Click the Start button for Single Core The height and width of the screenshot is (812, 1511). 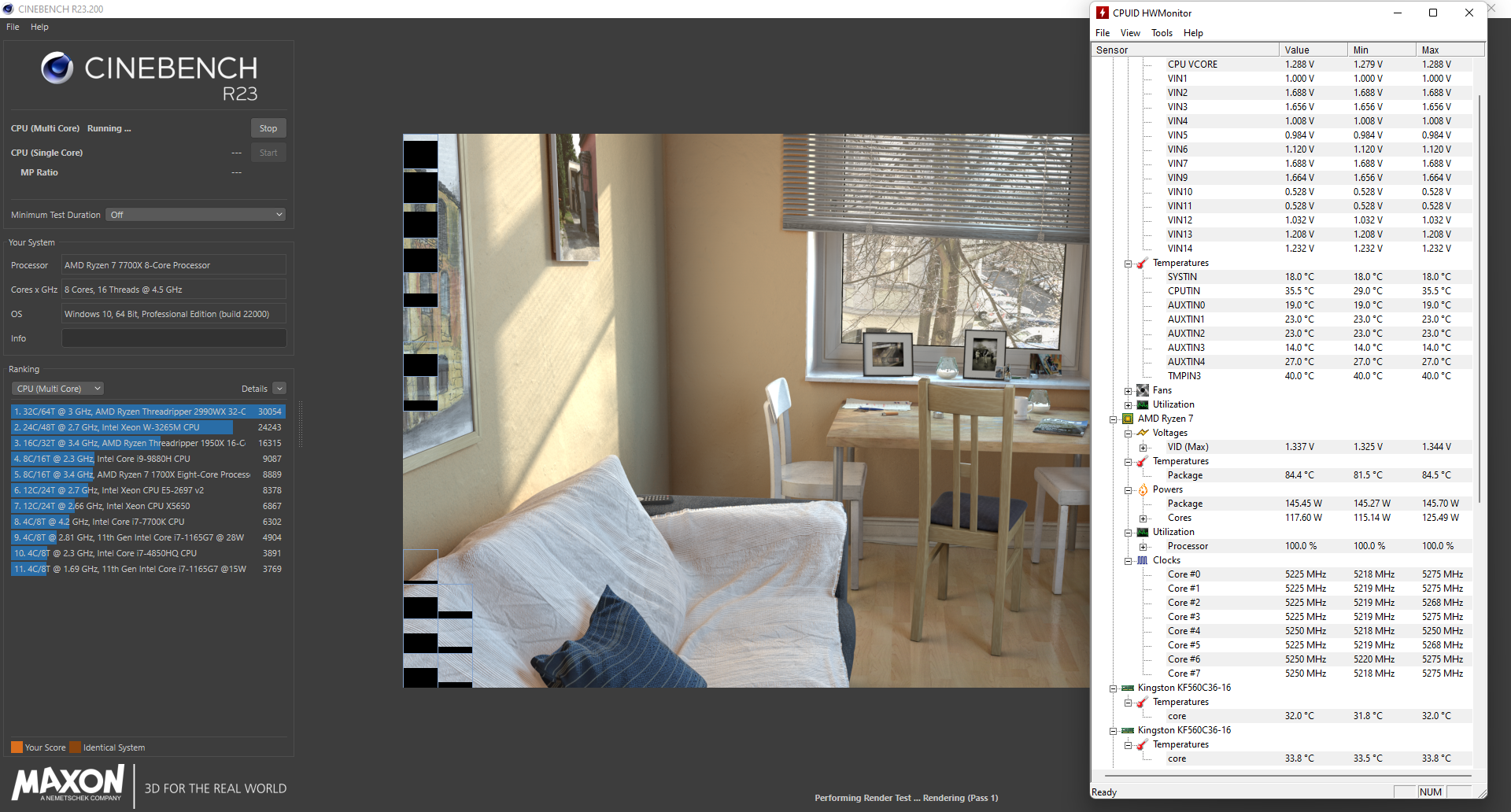click(268, 153)
